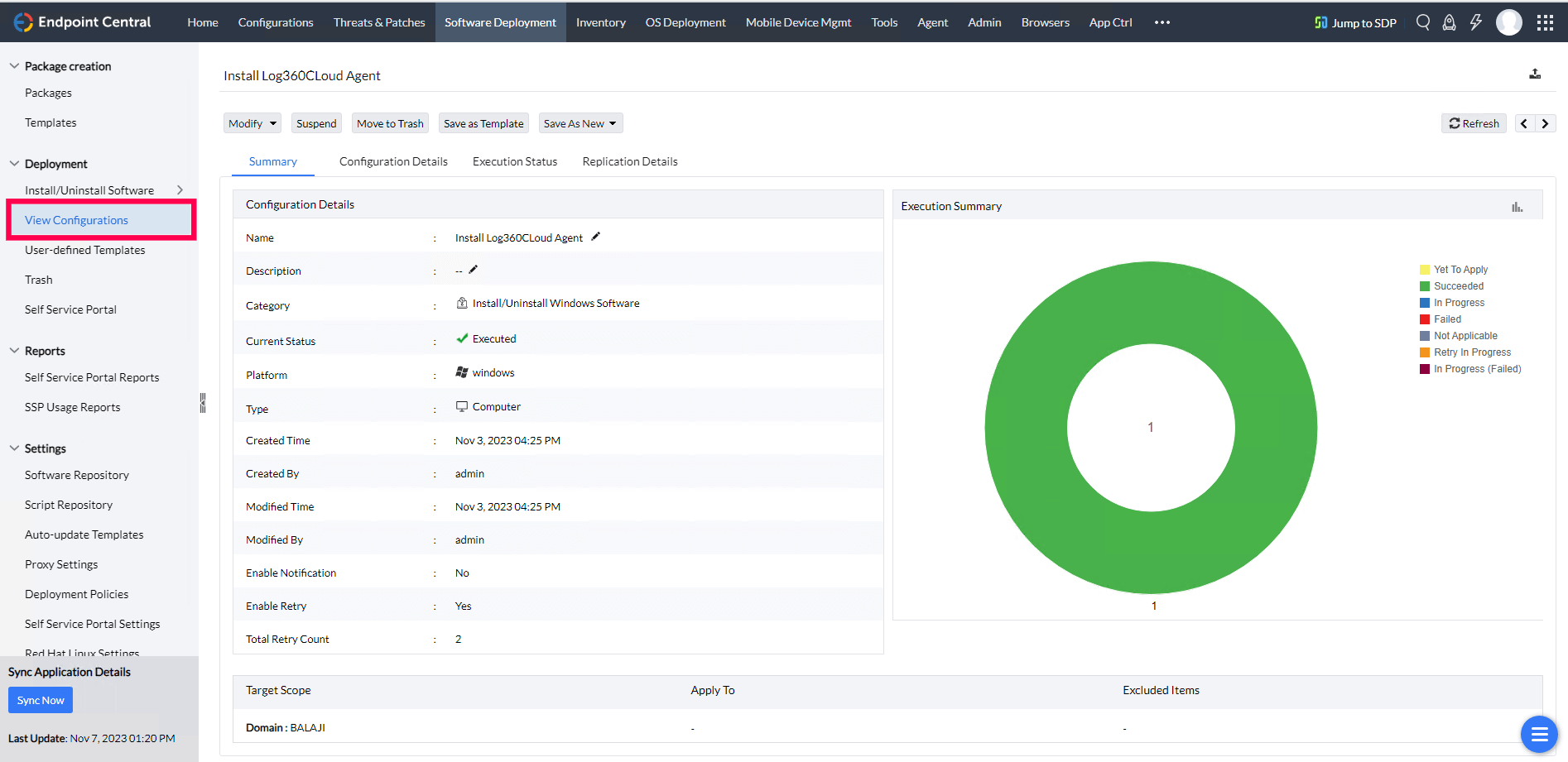Viewport: 1568px width, 762px height.
Task: Refresh the configuration summary
Action: coord(1474,123)
